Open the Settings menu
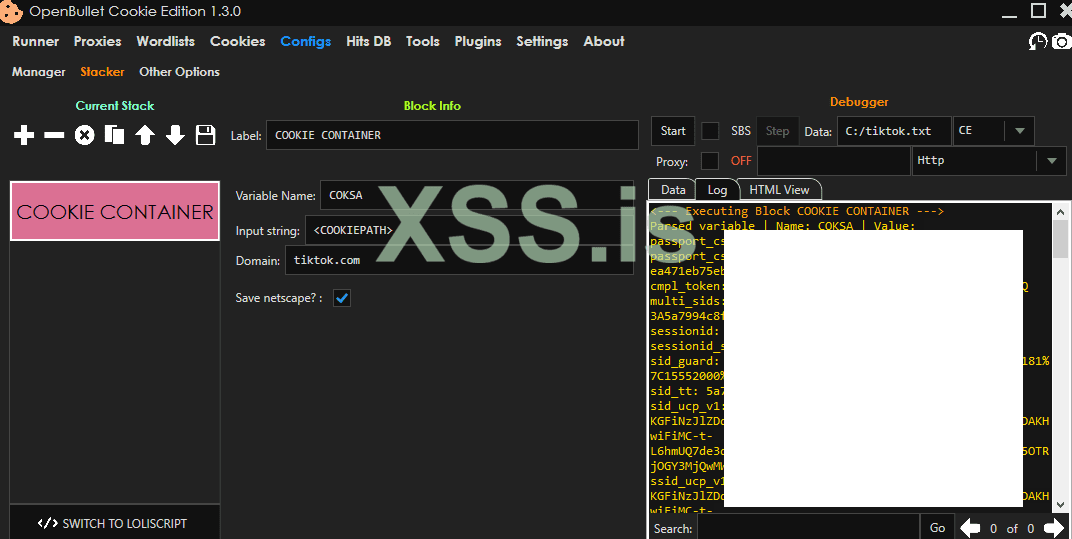This screenshot has height=539, width=1072. coord(542,41)
